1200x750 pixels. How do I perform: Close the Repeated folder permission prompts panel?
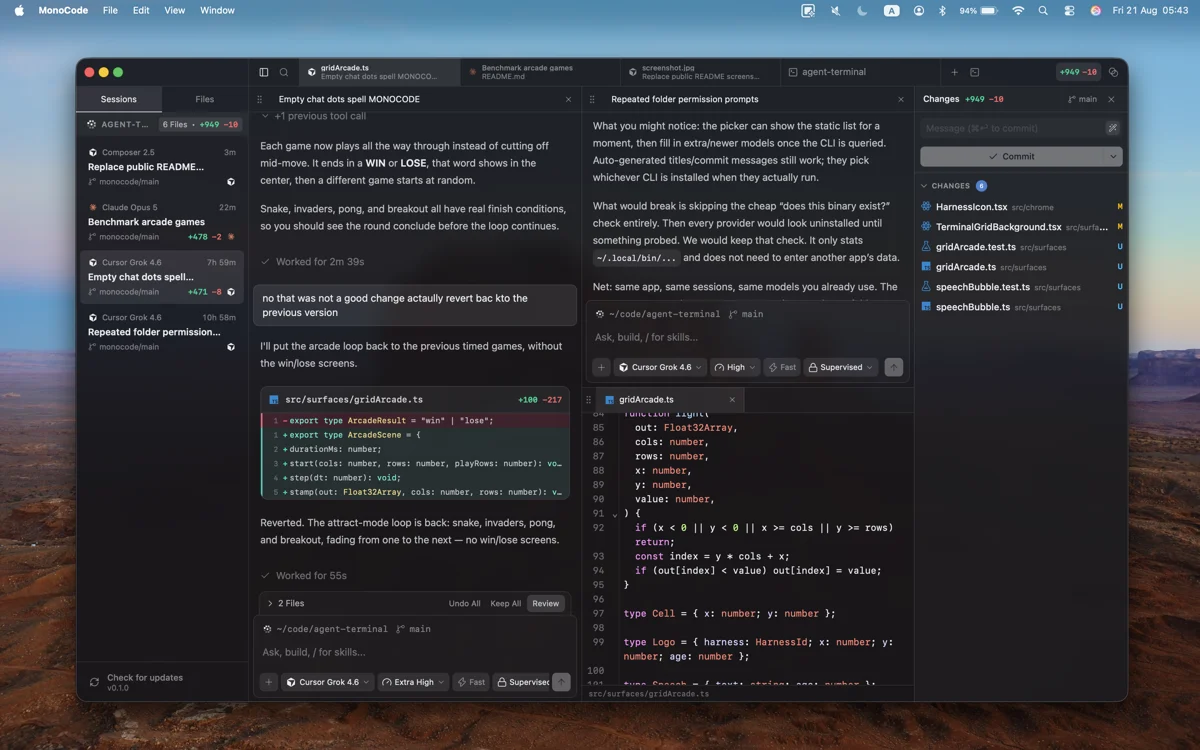tap(901, 100)
